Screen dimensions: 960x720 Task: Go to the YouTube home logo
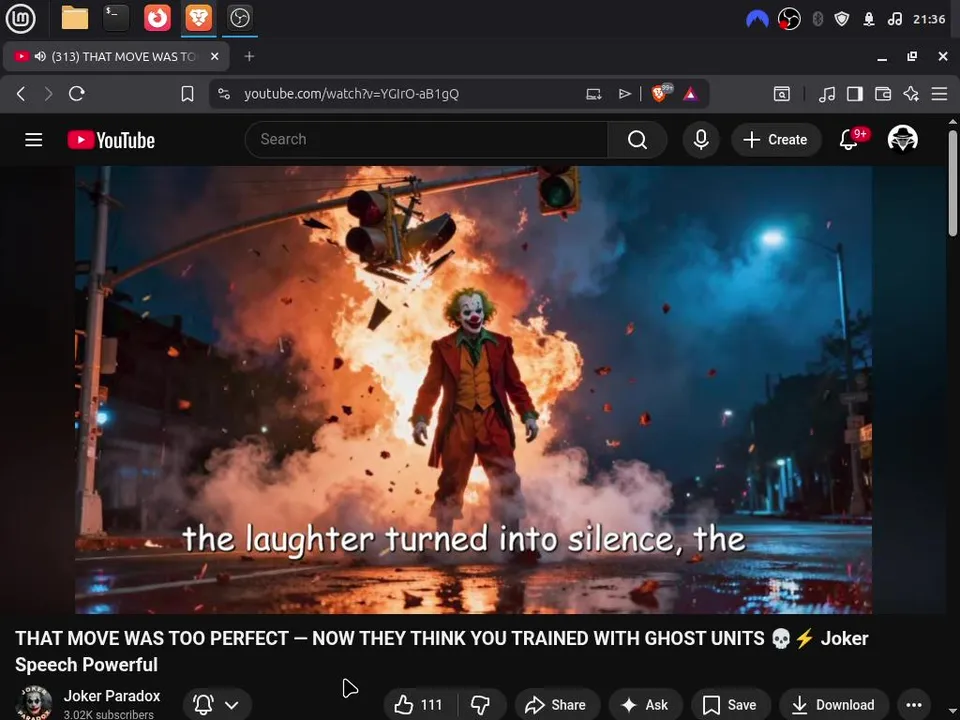tap(111, 140)
